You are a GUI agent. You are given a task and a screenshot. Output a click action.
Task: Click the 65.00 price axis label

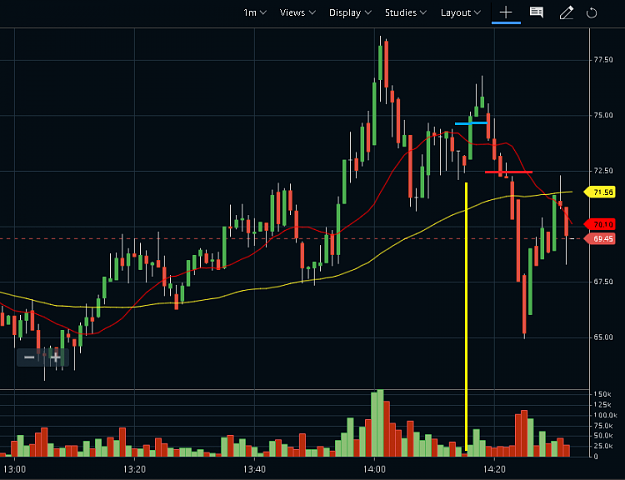click(x=603, y=337)
